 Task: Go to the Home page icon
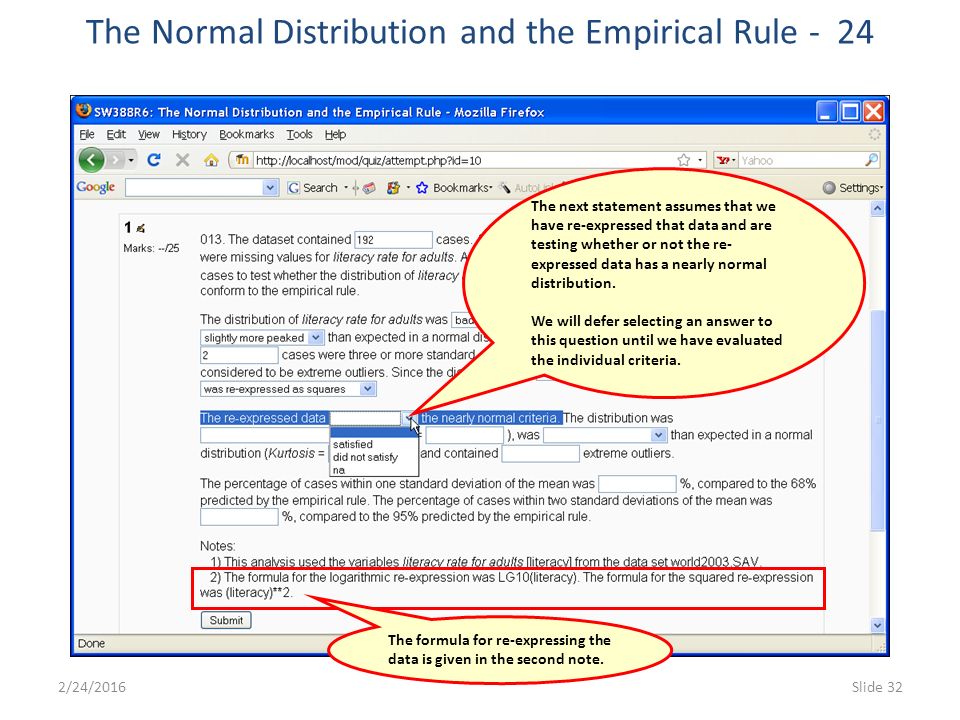[x=211, y=160]
